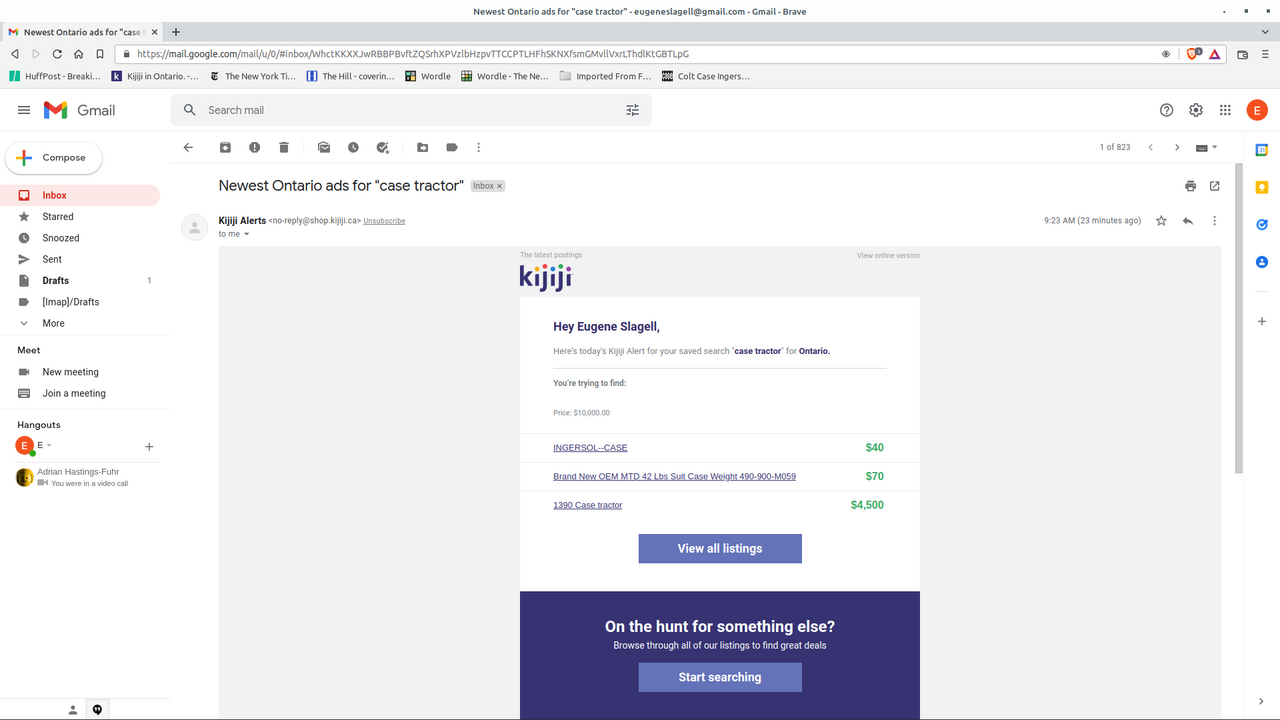Open the input tools dropdown arrow
Screen dimensions: 1280x720
click(x=1215, y=147)
